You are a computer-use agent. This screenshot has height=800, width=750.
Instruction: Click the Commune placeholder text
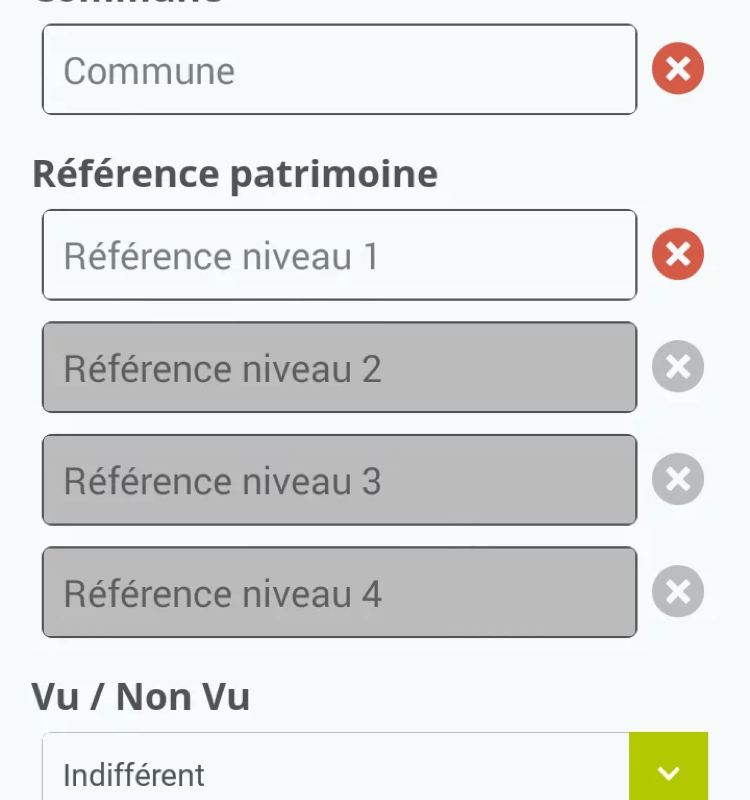point(149,71)
